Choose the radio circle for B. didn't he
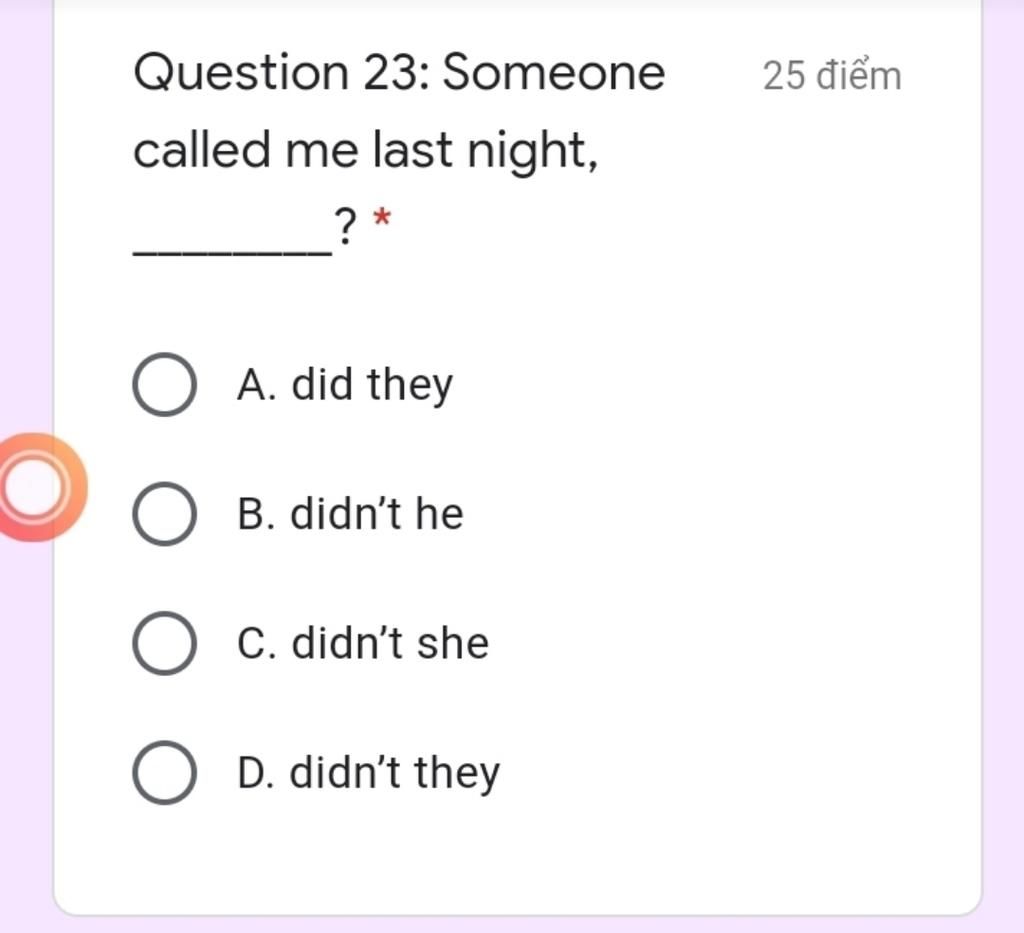This screenshot has height=933, width=1024. [x=165, y=514]
